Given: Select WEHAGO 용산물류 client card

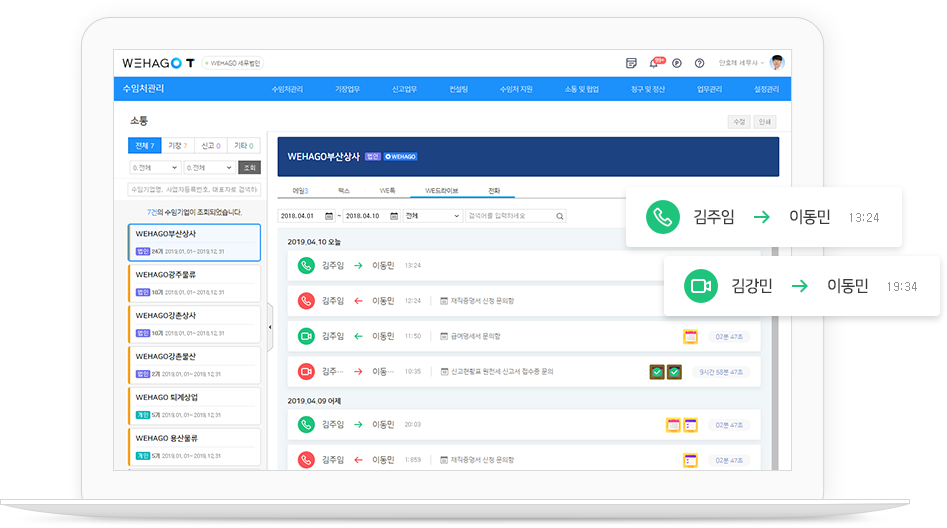Looking at the screenshot, I should tap(194, 447).
